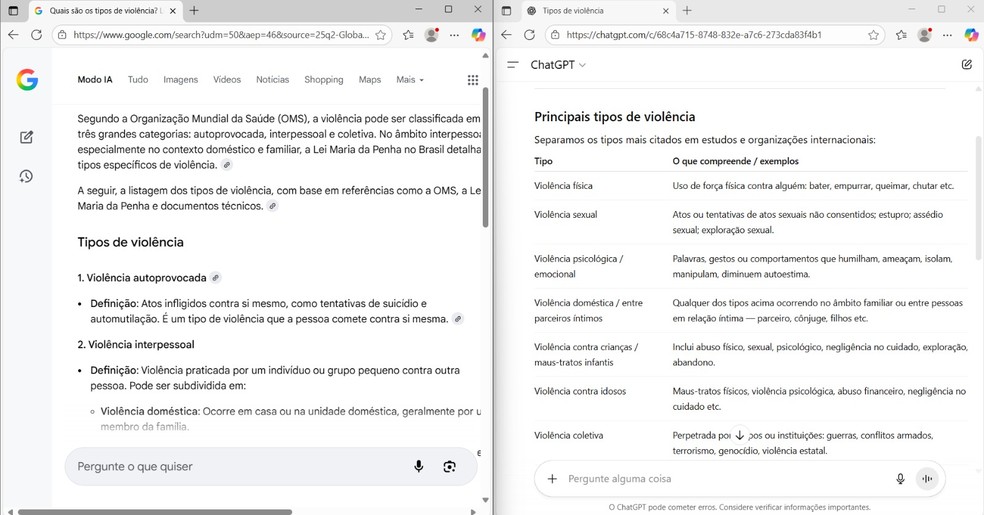Viewport: 984px width, 515px height.
Task: Click Google Lens camera icon in search box
Action: 449,466
